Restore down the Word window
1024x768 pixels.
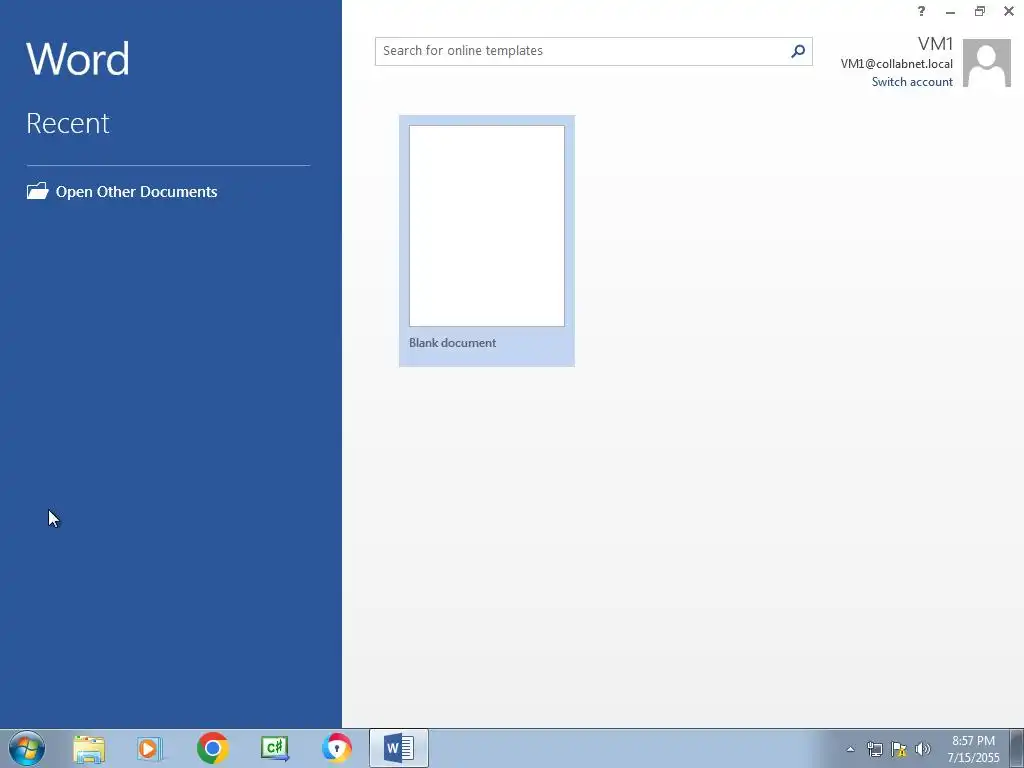tap(980, 11)
